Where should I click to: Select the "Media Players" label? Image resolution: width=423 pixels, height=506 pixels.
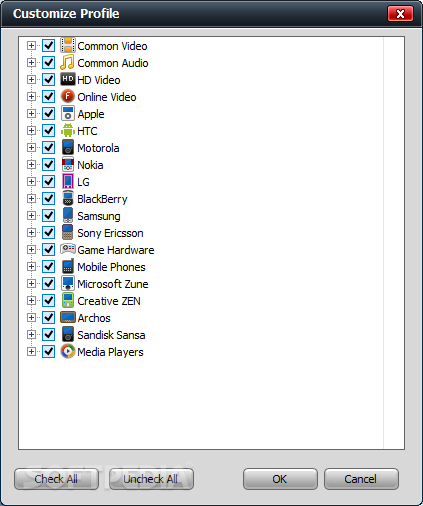(x=111, y=352)
